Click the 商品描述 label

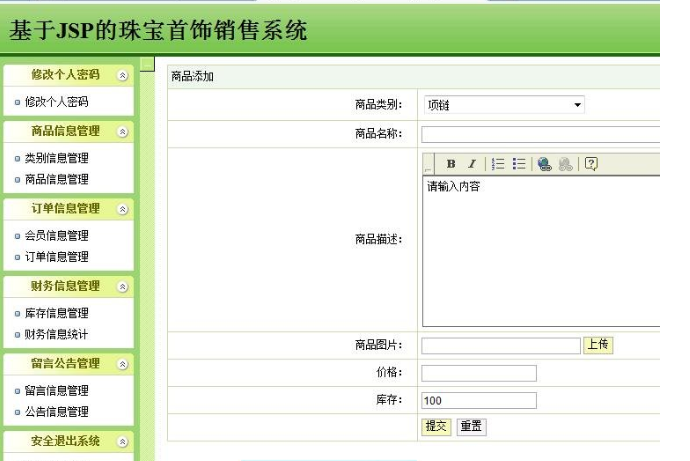point(378,239)
